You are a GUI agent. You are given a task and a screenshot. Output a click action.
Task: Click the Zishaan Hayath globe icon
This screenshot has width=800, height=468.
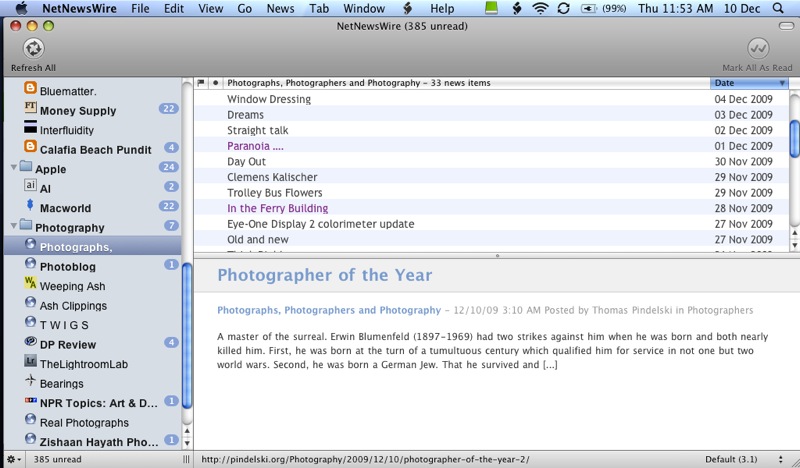coord(31,439)
